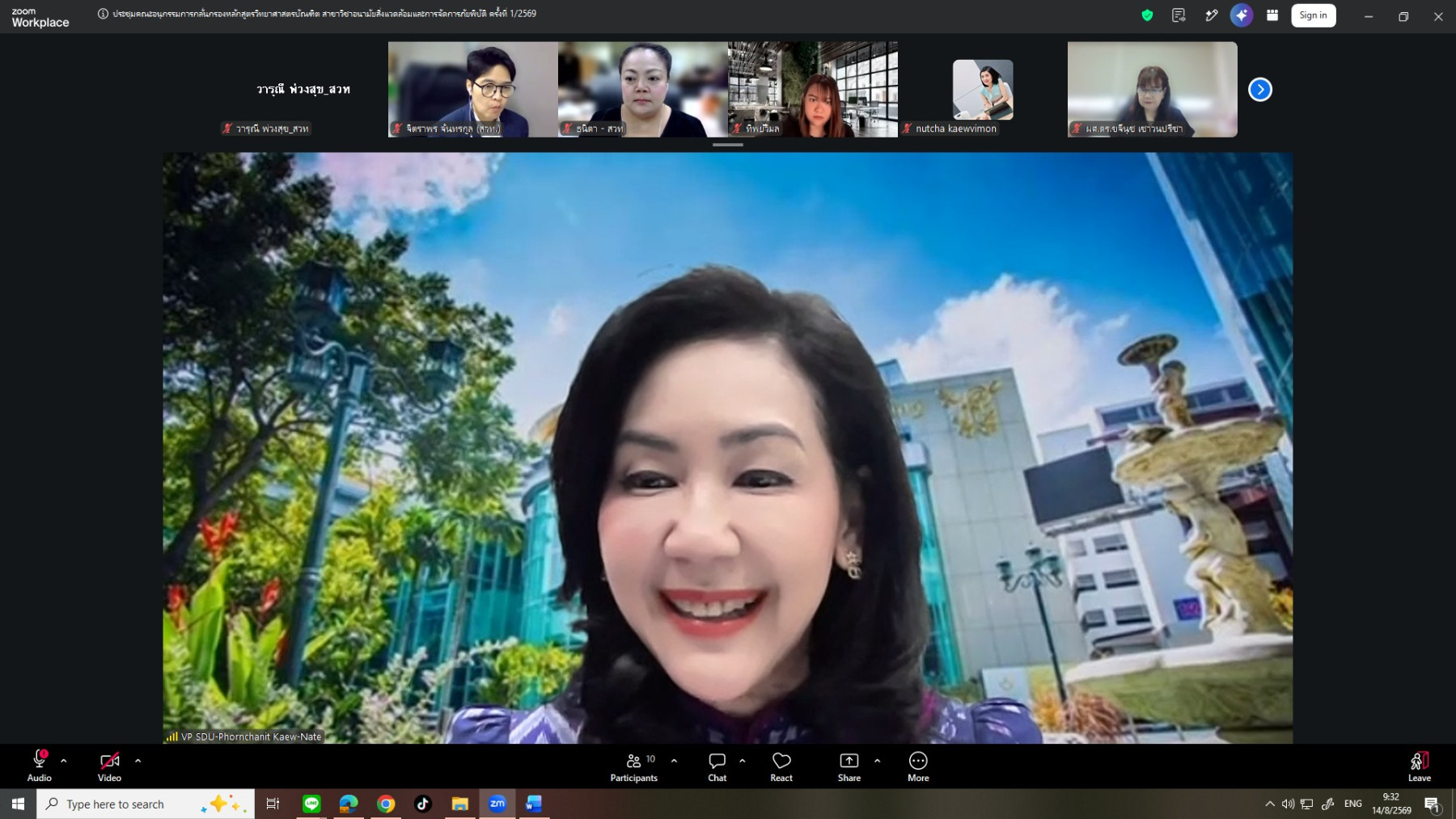The image size is (1456, 819).
Task: Open TikTok from the taskbar
Action: 423,804
